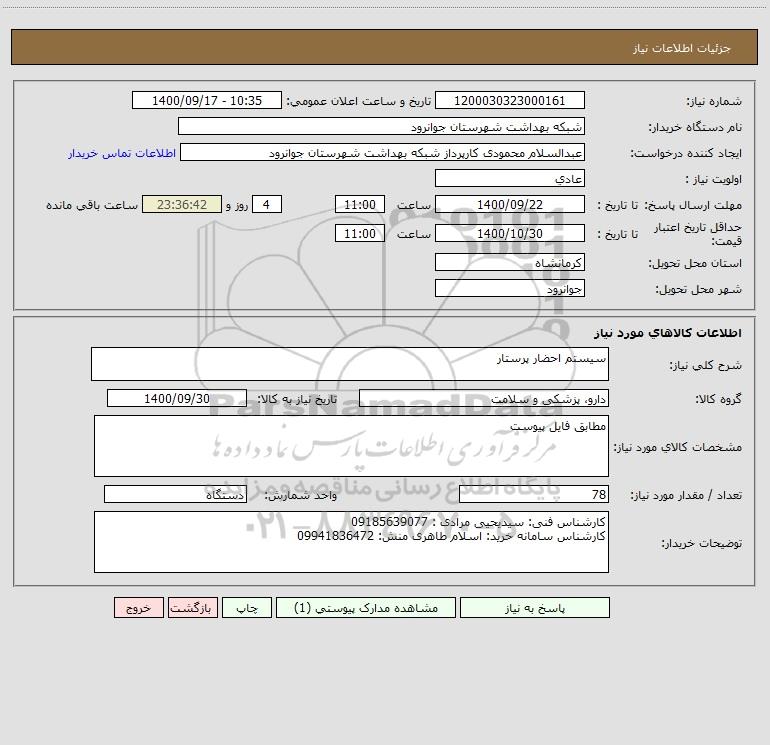Click the اطلاعات کالاهای مورد نیاز section heading
Screen dimensions: 770x745
(x=668, y=333)
